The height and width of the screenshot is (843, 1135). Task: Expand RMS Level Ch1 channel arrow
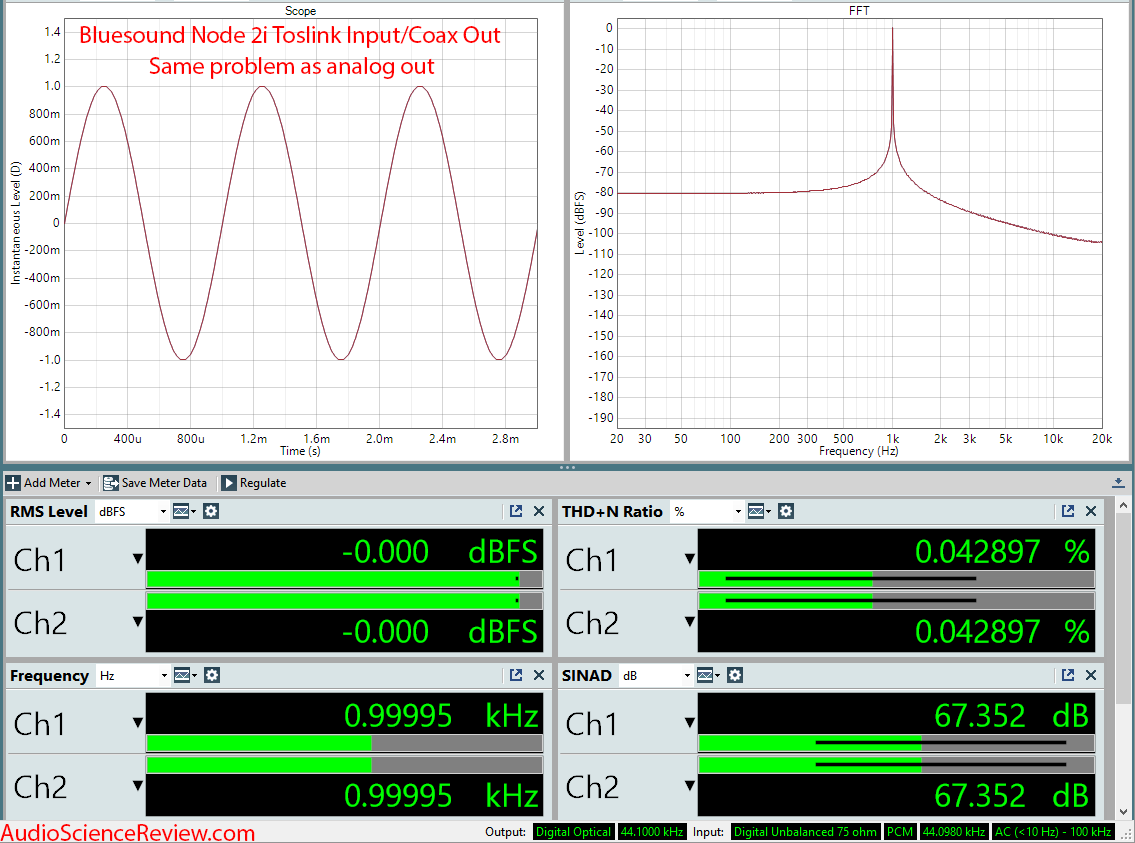coord(138,559)
